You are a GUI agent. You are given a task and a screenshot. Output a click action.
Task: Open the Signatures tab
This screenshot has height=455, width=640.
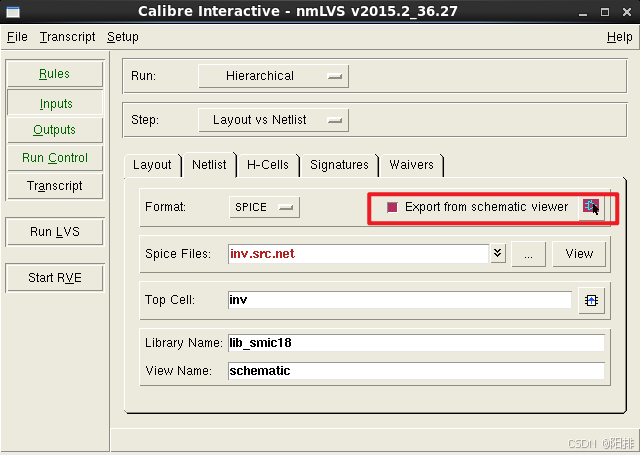pos(339,165)
